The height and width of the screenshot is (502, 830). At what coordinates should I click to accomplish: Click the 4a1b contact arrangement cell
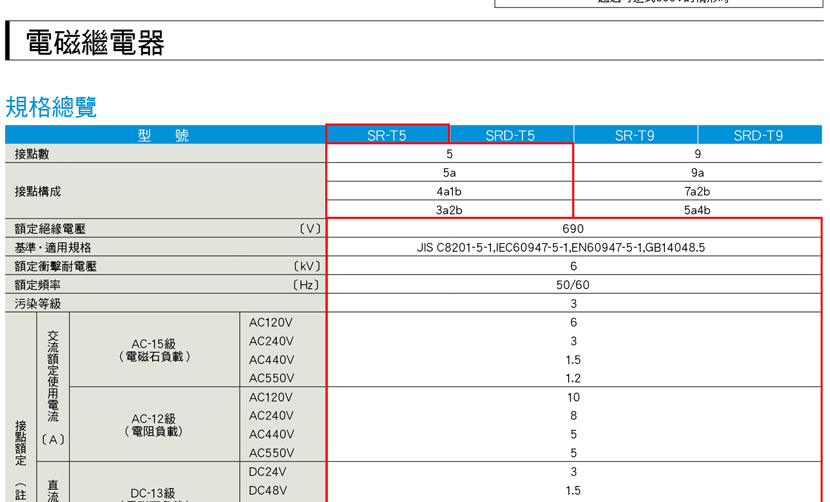pos(449,192)
